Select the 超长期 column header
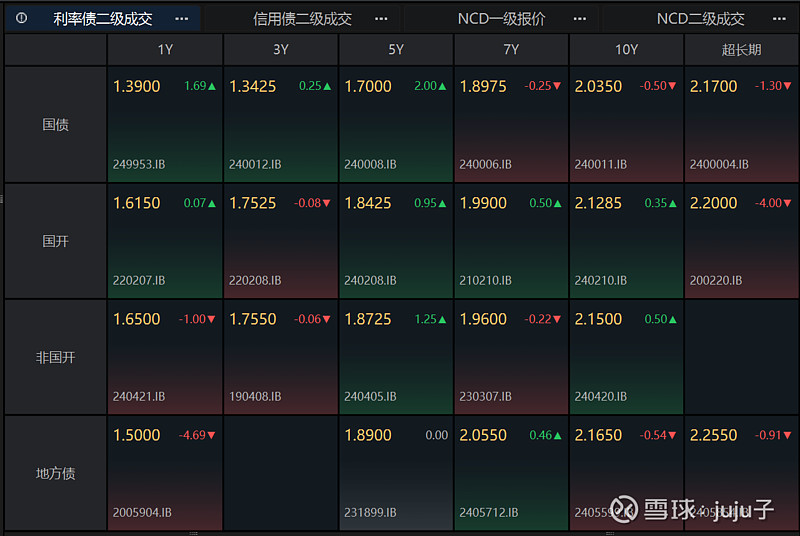The height and width of the screenshot is (536, 800). click(x=741, y=49)
